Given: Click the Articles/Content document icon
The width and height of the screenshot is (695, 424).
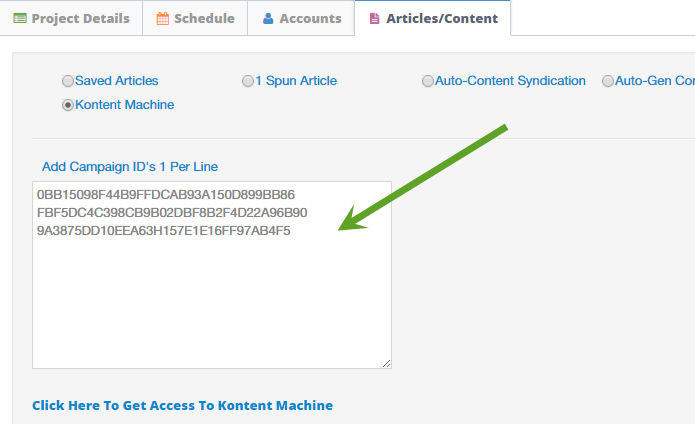Looking at the screenshot, I should [x=375, y=19].
